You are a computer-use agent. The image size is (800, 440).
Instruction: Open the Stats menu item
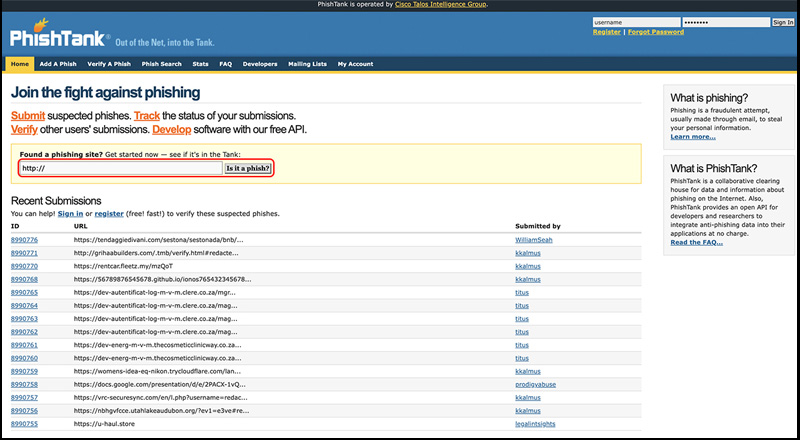click(200, 64)
